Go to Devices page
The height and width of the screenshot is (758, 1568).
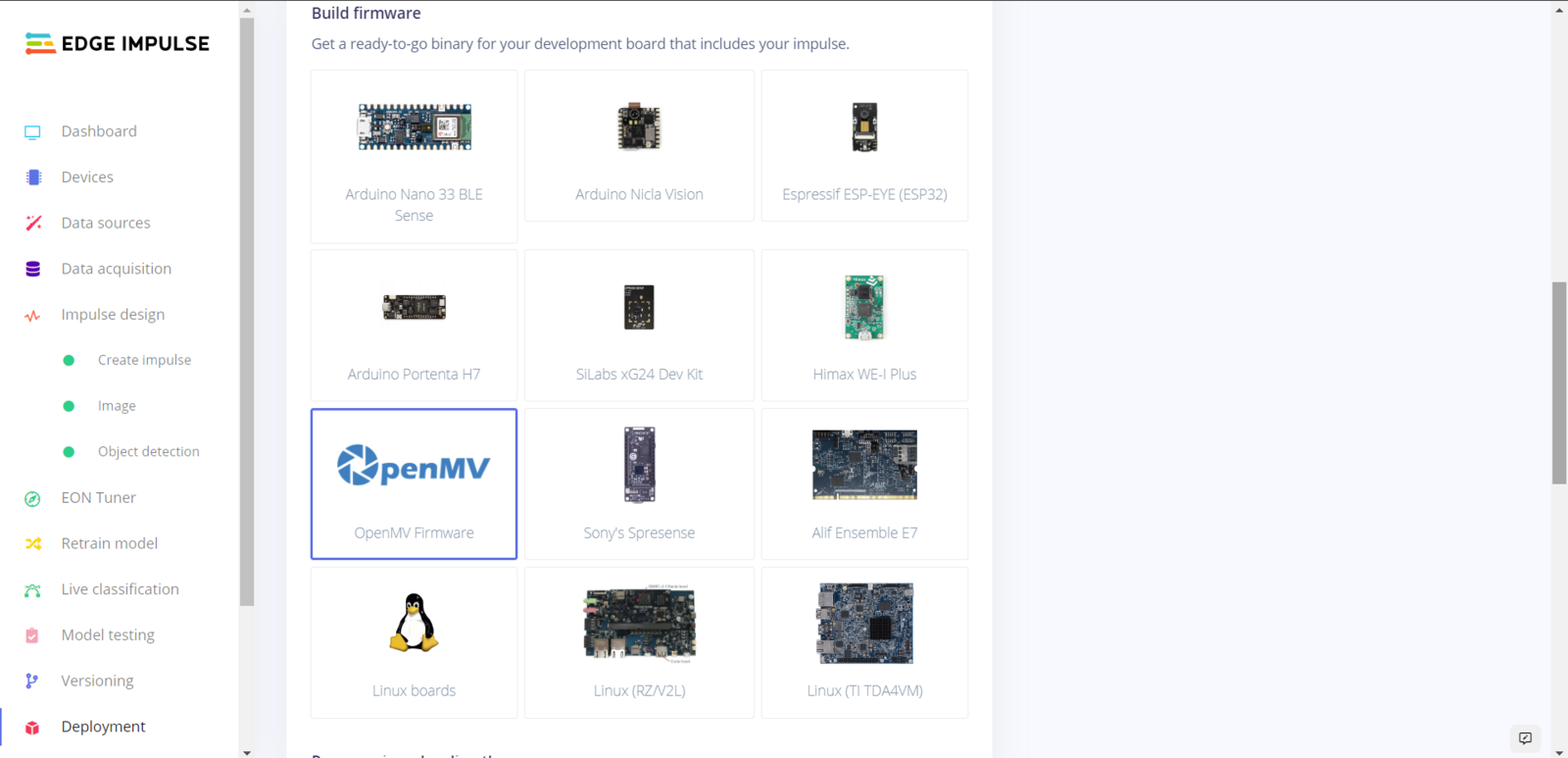[x=87, y=177]
